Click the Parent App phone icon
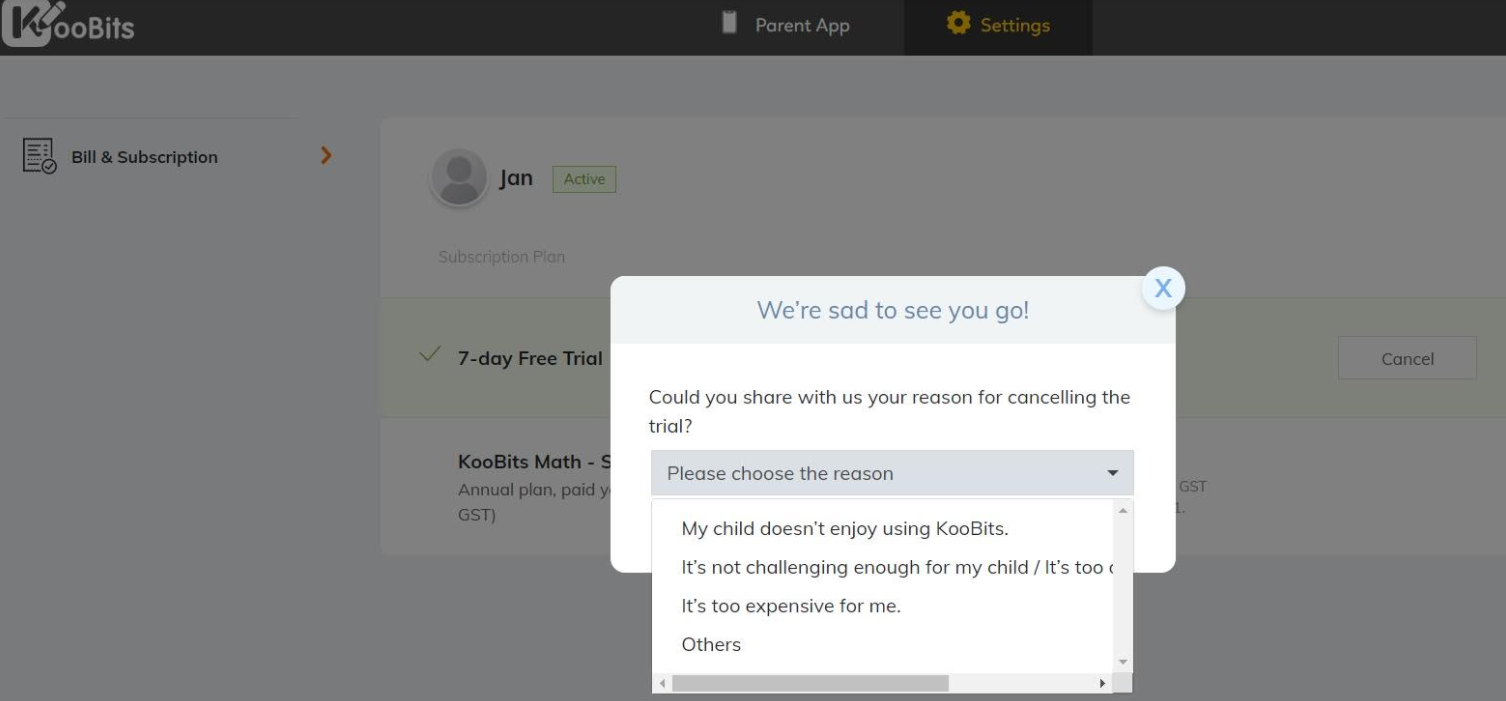Screen dimensions: 1506x701 (x=730, y=23)
